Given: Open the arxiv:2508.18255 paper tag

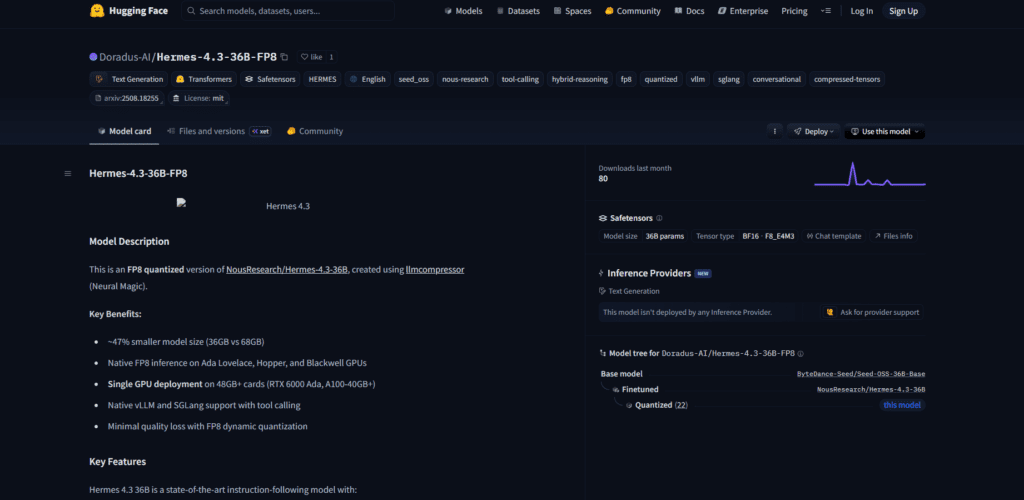Looking at the screenshot, I should tap(127, 99).
